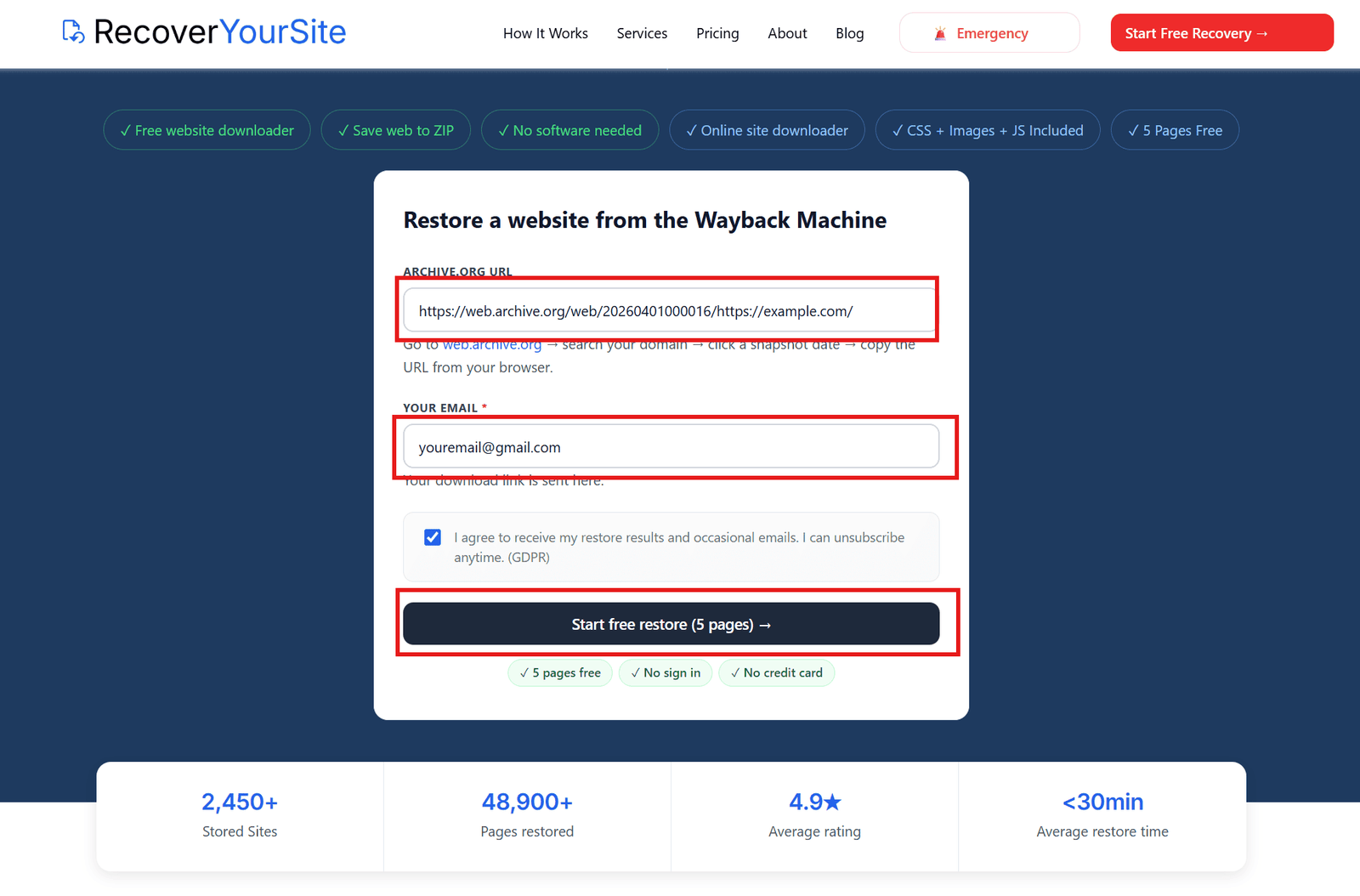
Task: Click the siren icon in Emergency button
Action: click(940, 34)
